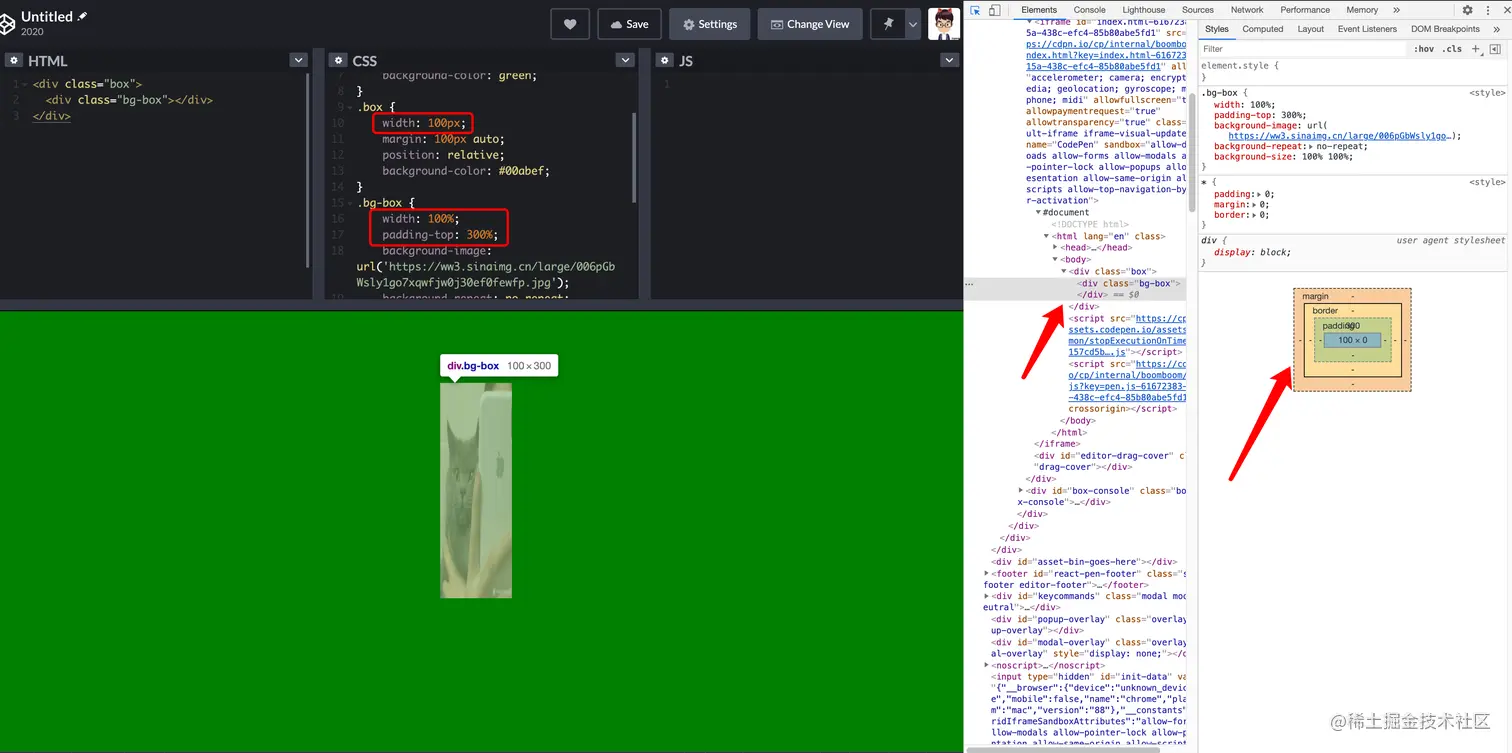Viewport: 1512px width, 753px height.
Task: Open the JS editor settings gear
Action: [665, 61]
